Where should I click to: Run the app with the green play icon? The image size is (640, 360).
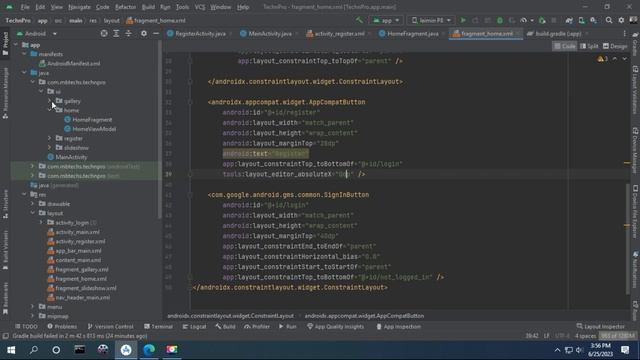(x=463, y=20)
